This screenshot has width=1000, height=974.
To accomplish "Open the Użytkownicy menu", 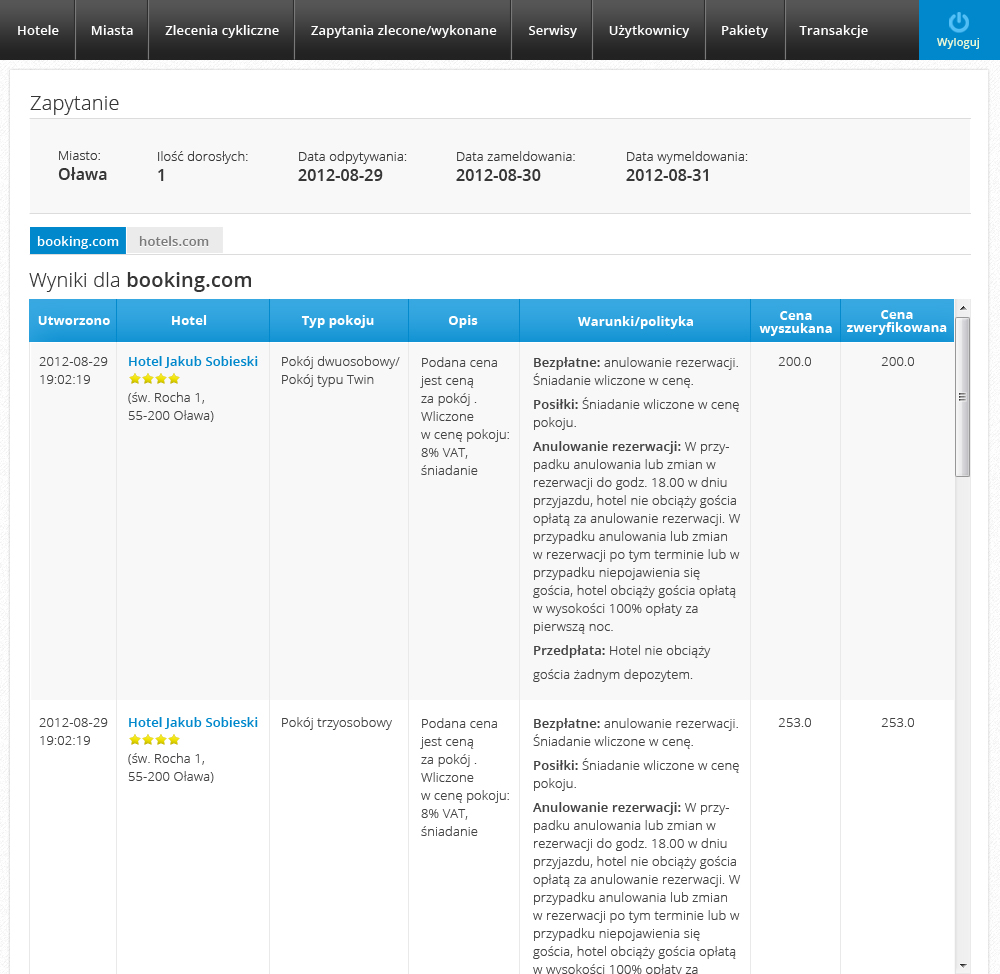I will [x=649, y=30].
